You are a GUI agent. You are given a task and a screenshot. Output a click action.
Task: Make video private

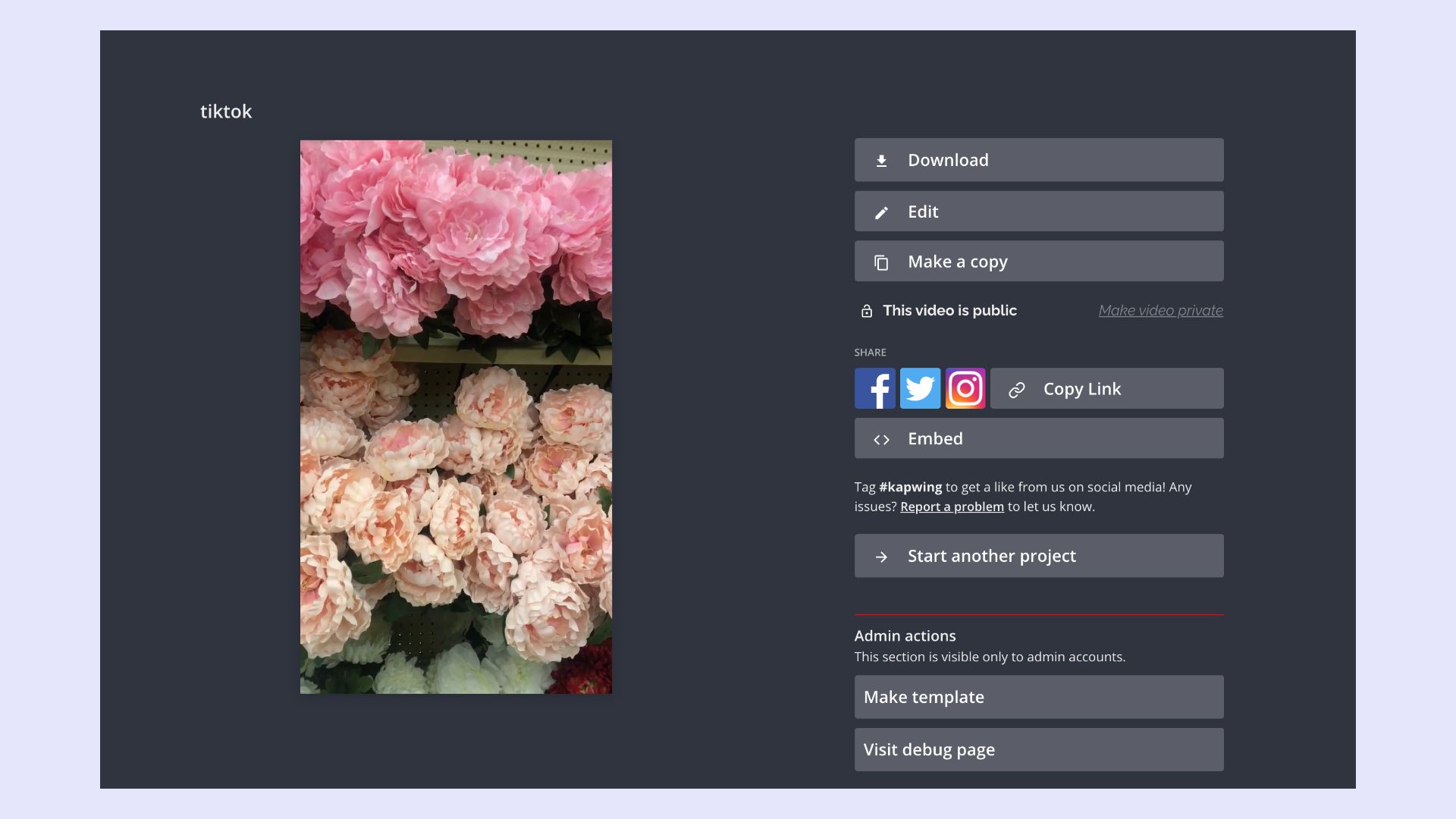[x=1160, y=310]
